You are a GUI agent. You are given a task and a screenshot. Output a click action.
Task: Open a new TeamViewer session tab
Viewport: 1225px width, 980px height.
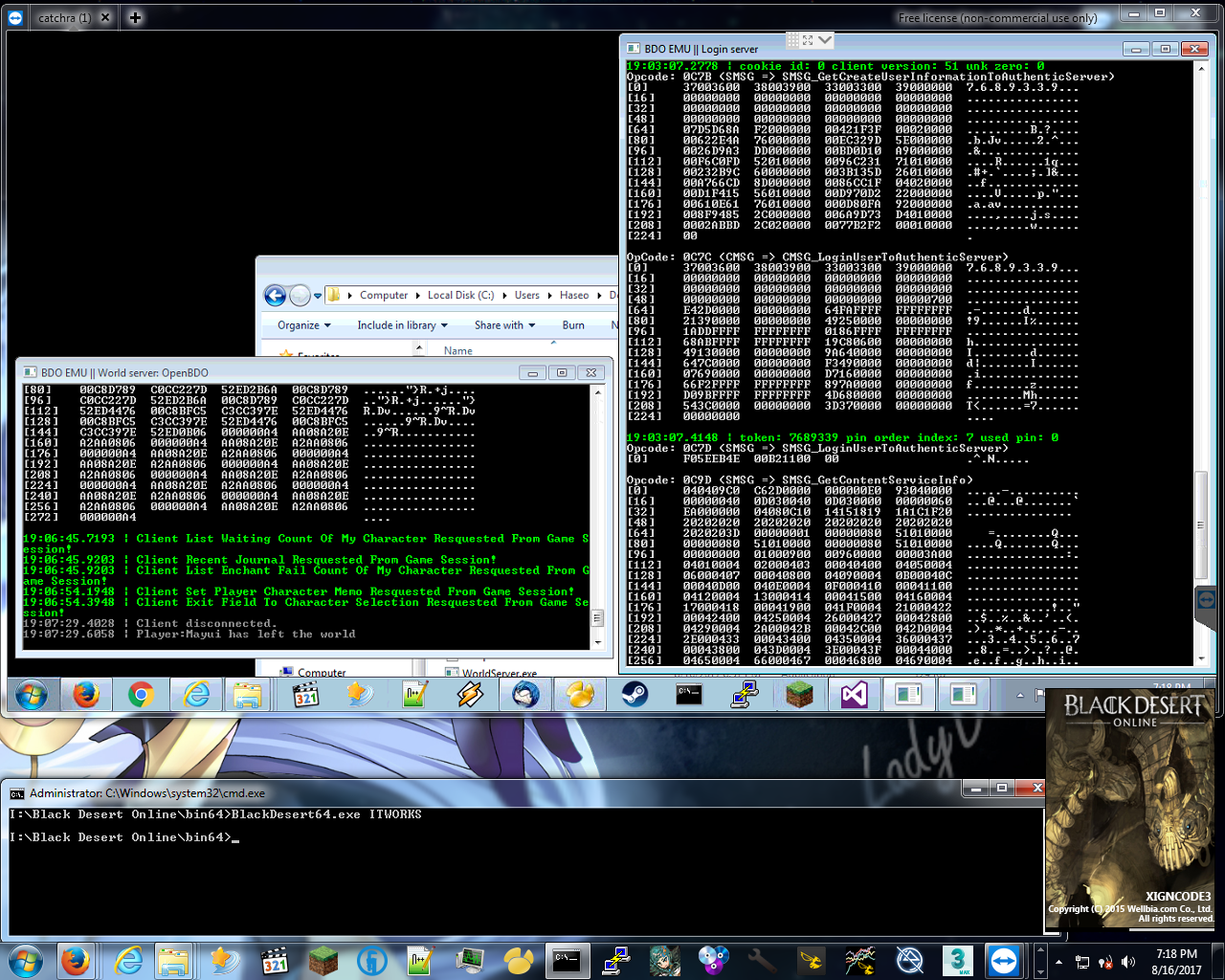click(x=135, y=17)
